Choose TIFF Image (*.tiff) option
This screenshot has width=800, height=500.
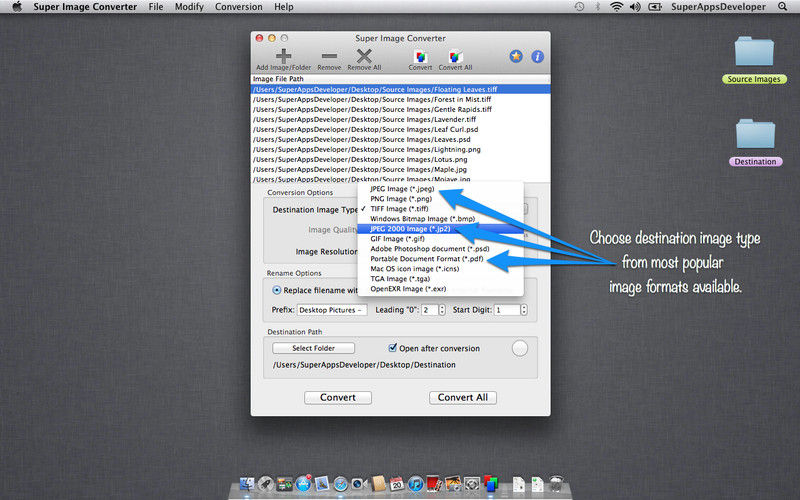tap(440, 209)
